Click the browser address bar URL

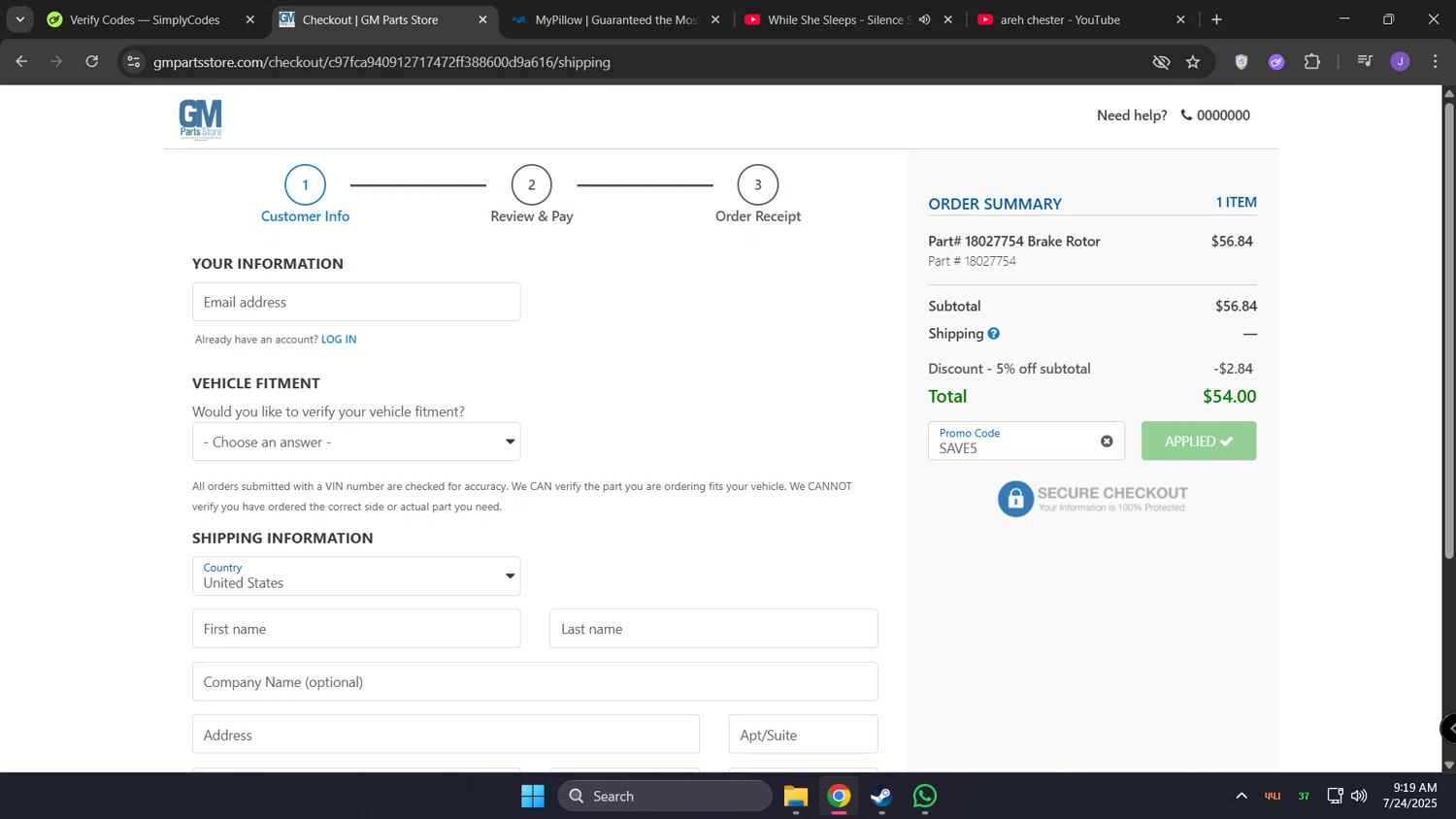tap(381, 62)
